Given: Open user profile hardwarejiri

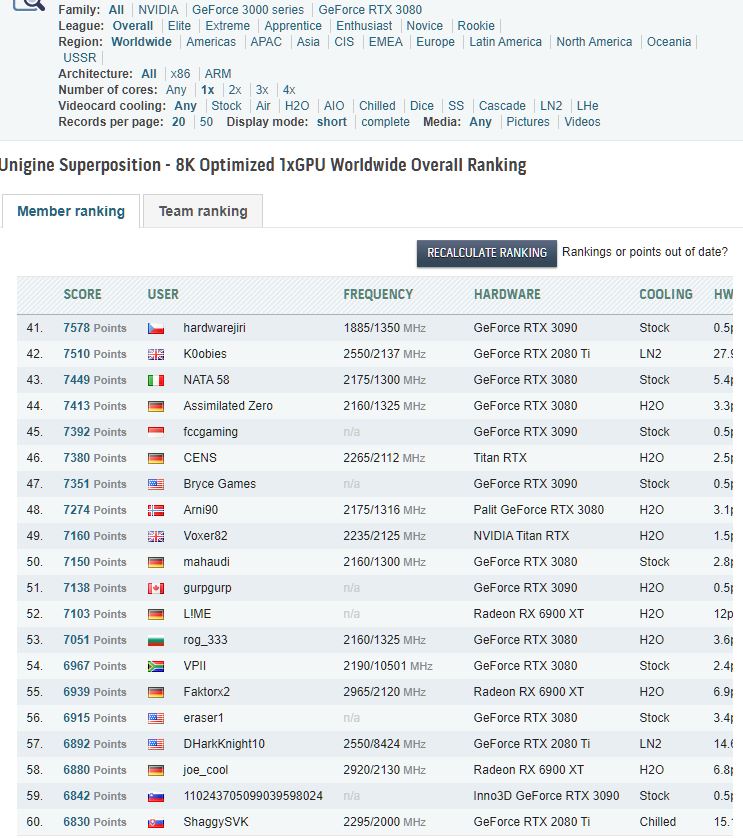Looking at the screenshot, I should [215, 328].
